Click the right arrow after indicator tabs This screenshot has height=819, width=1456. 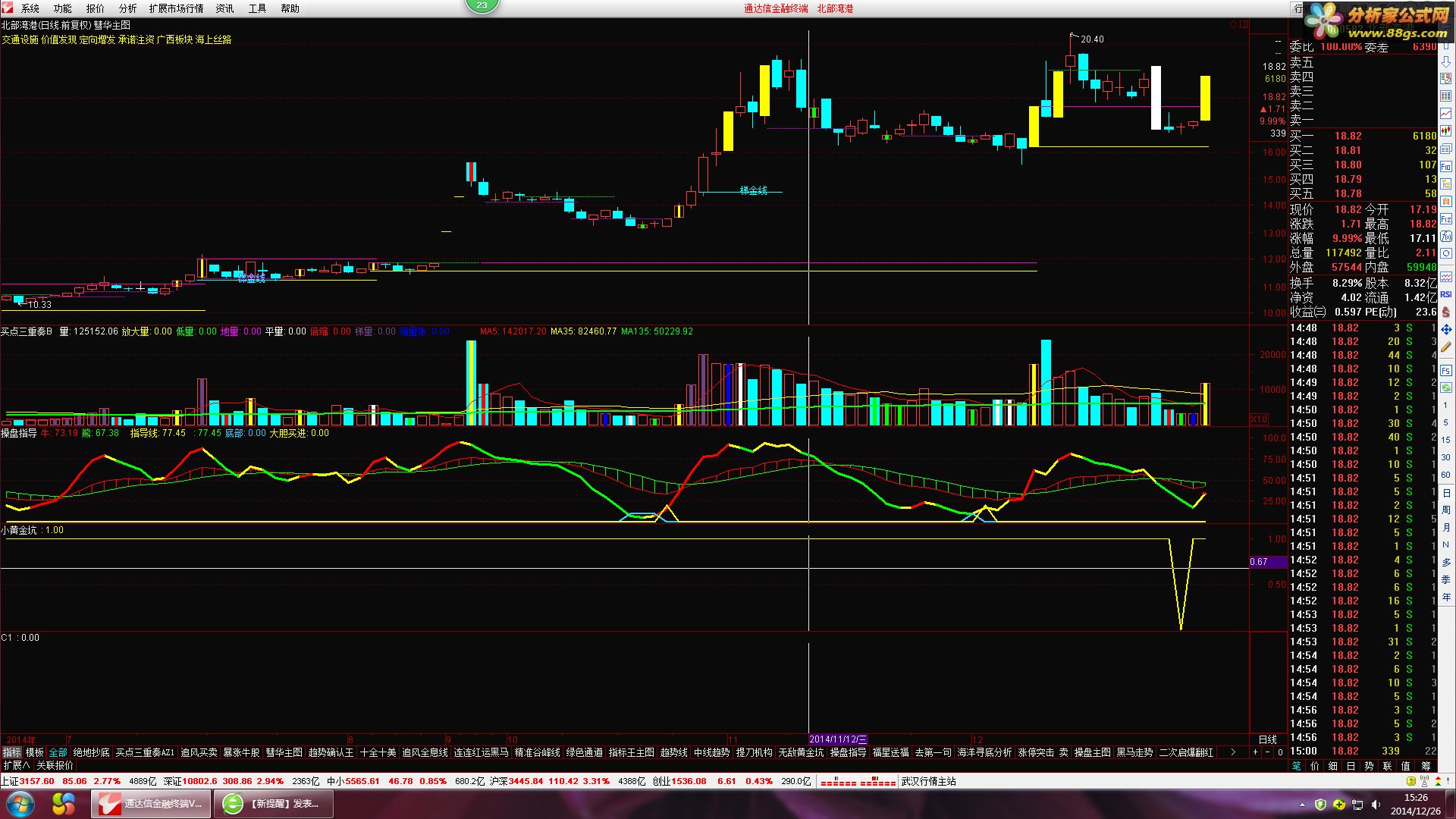coord(1233,752)
